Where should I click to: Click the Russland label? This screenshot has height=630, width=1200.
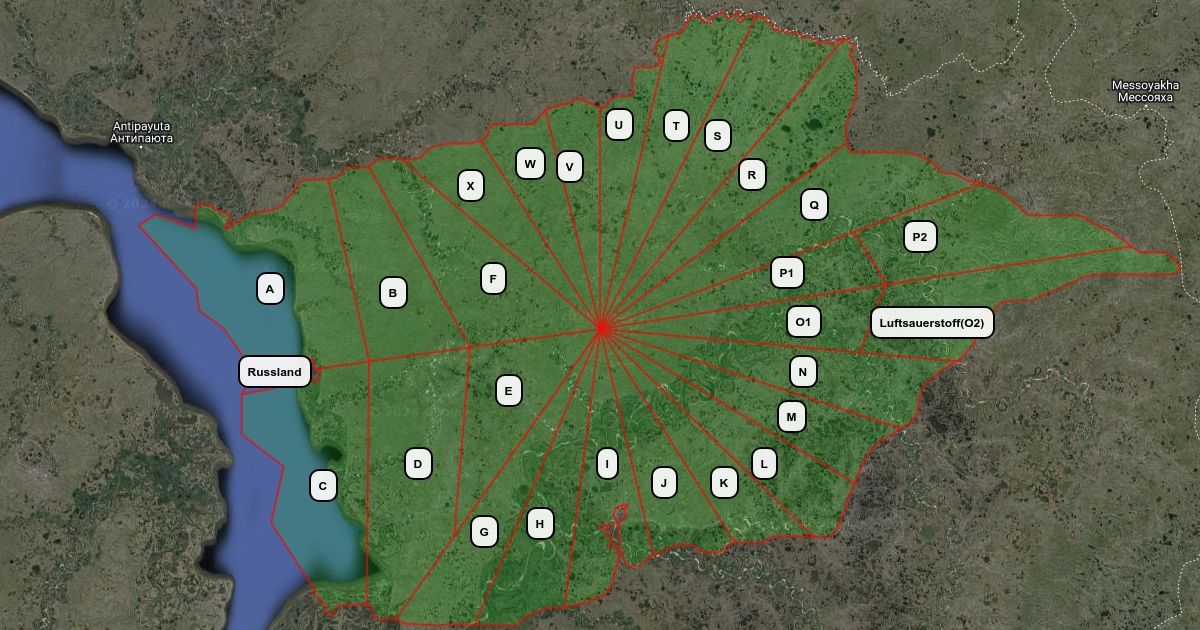point(274,372)
